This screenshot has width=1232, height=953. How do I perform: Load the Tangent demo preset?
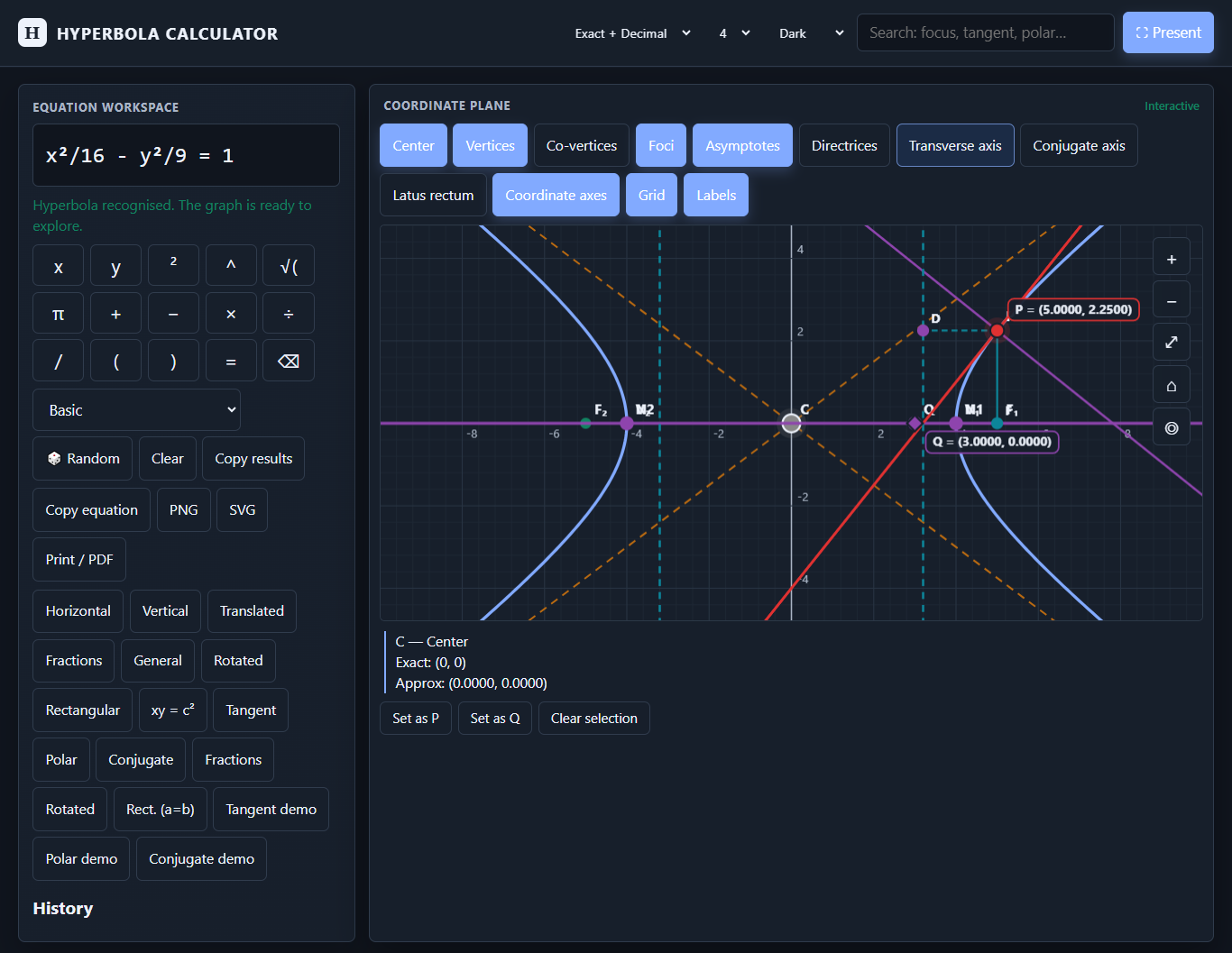pyautogui.click(x=271, y=810)
